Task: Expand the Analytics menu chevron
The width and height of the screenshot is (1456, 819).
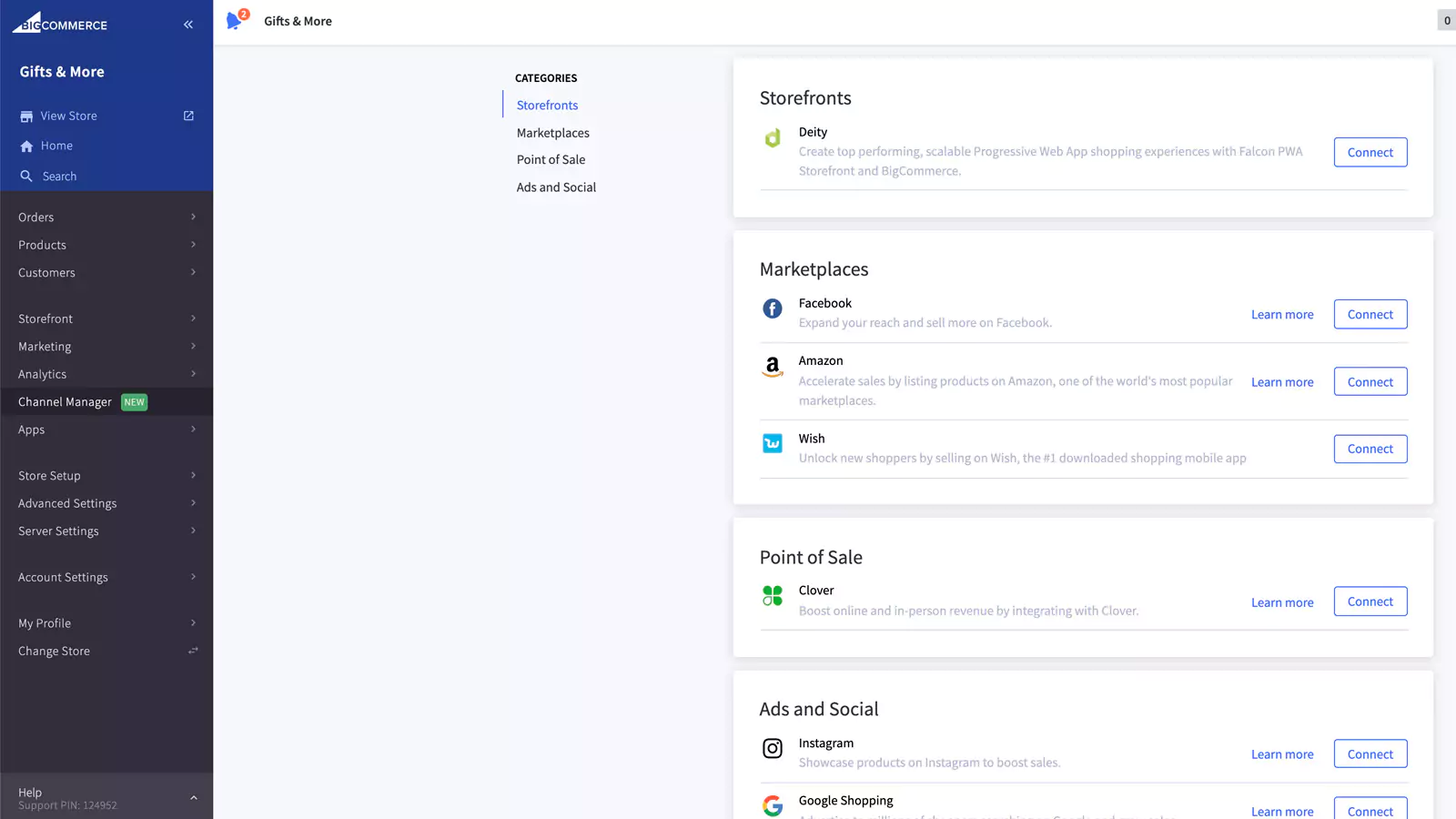Action: [193, 374]
